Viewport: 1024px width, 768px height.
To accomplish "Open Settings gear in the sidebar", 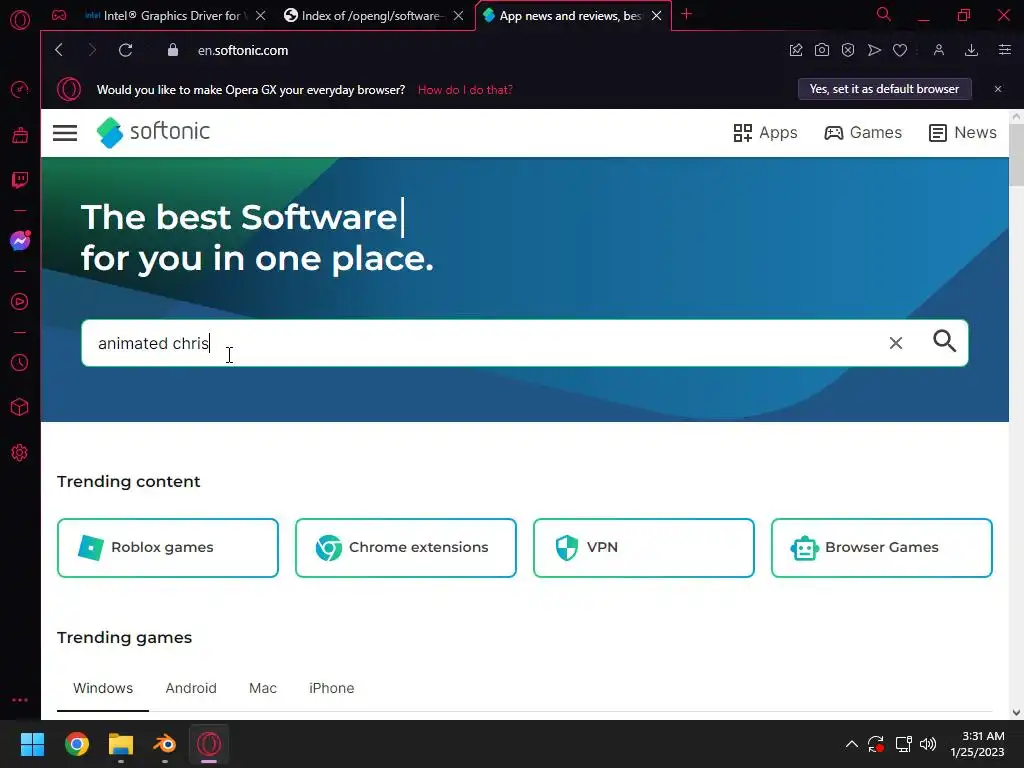I will (20, 453).
